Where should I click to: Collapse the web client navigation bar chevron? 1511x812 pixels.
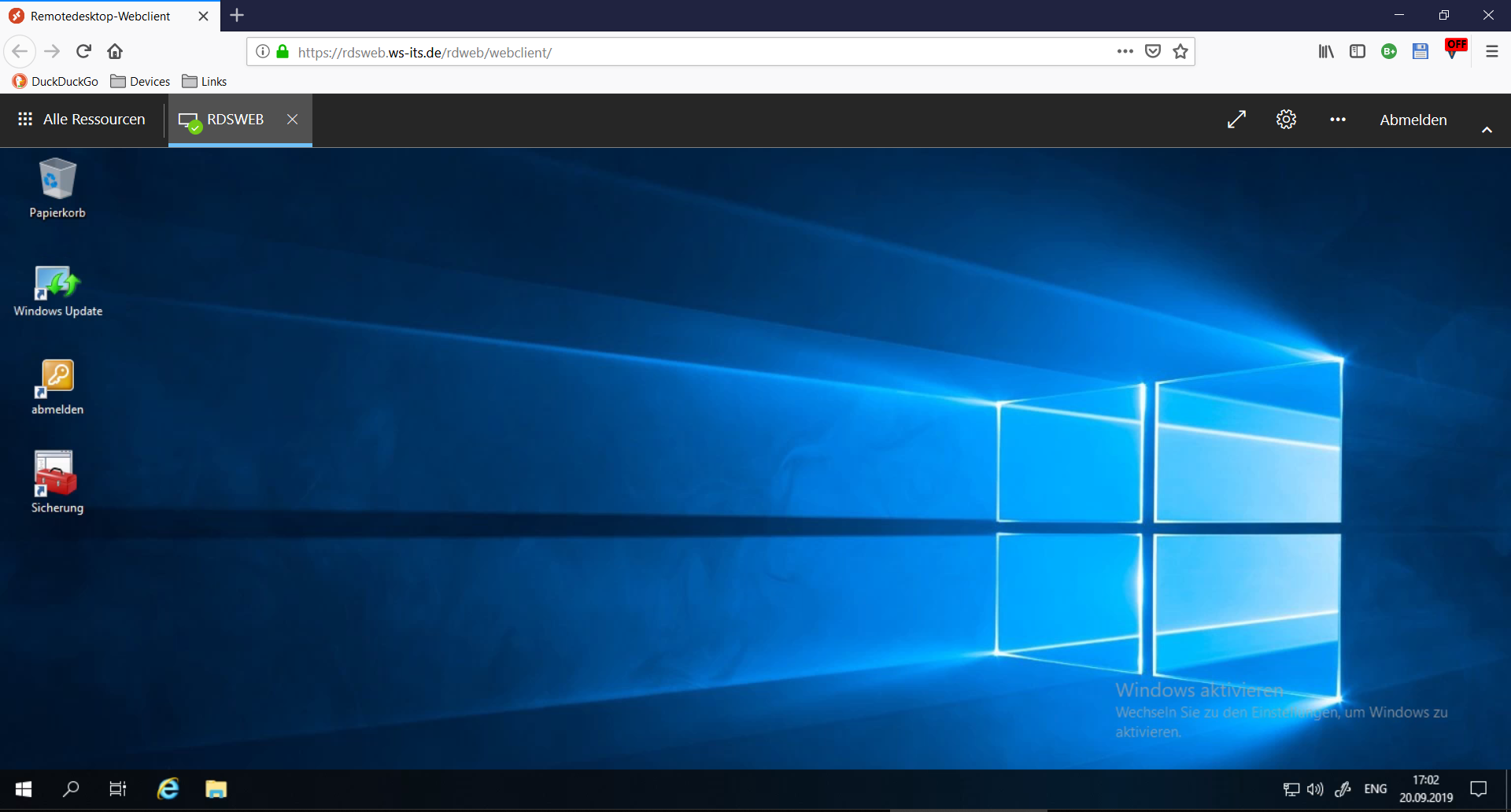[1487, 130]
